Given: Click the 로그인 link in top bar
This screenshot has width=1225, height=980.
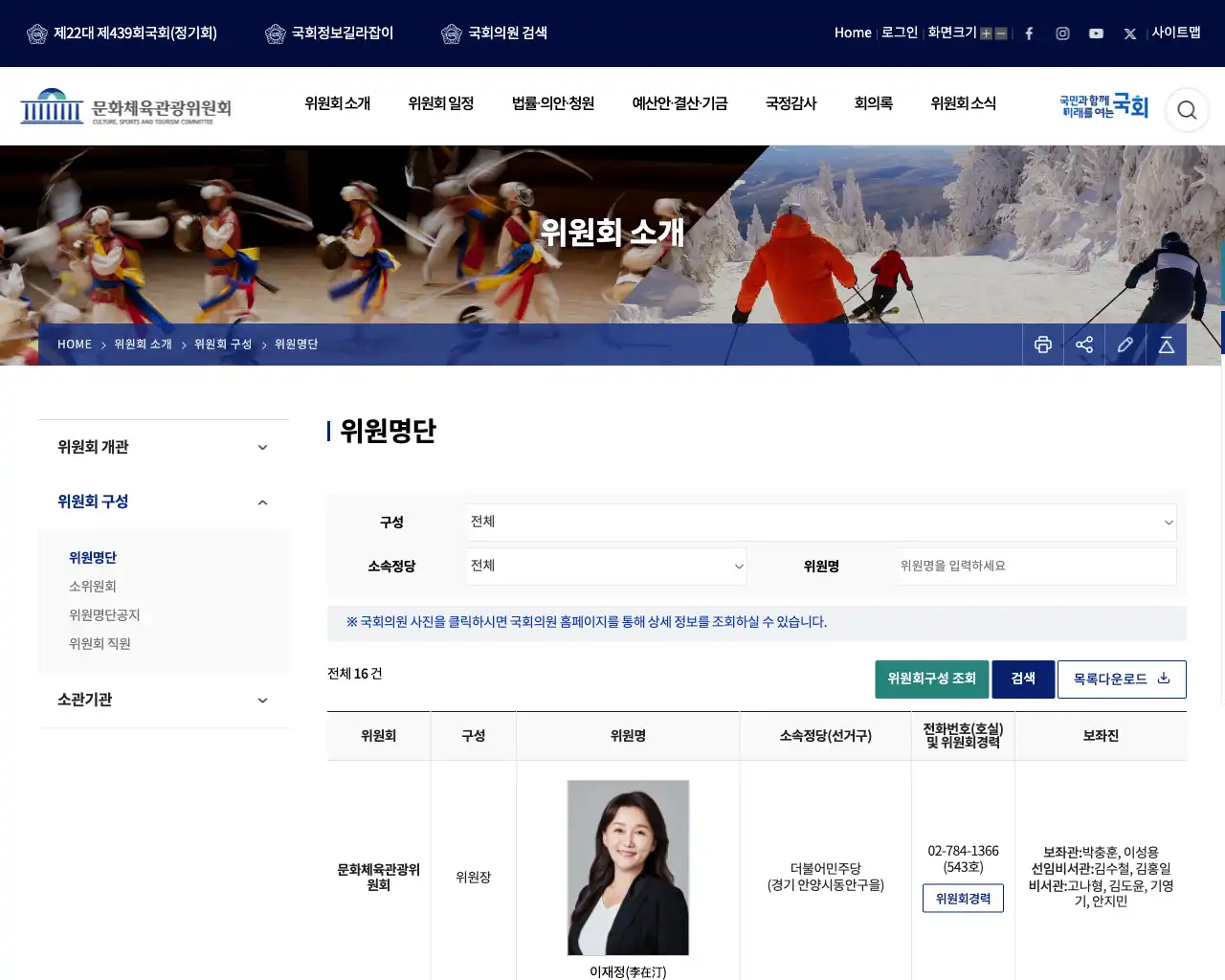Looking at the screenshot, I should click(900, 33).
